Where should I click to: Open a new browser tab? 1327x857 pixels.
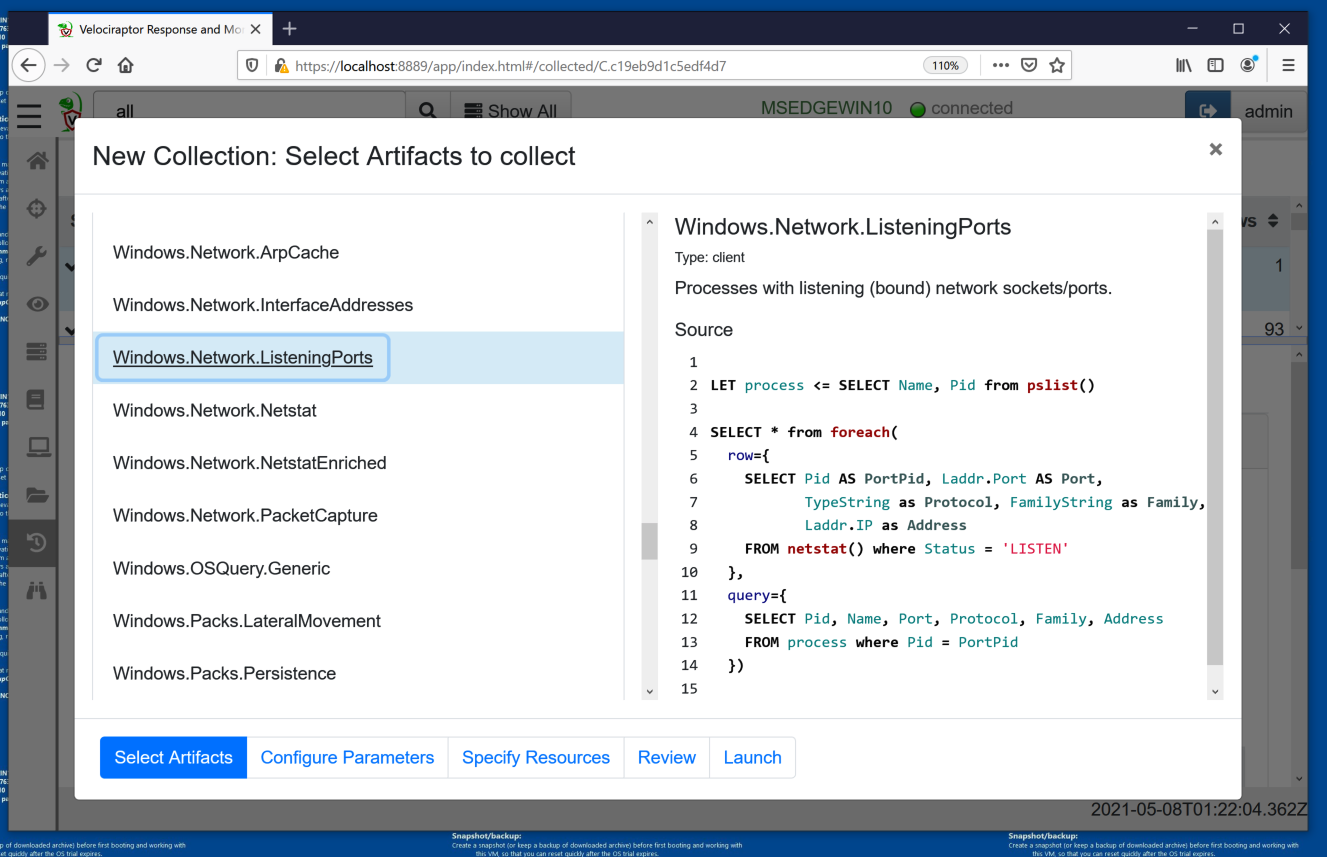(290, 29)
